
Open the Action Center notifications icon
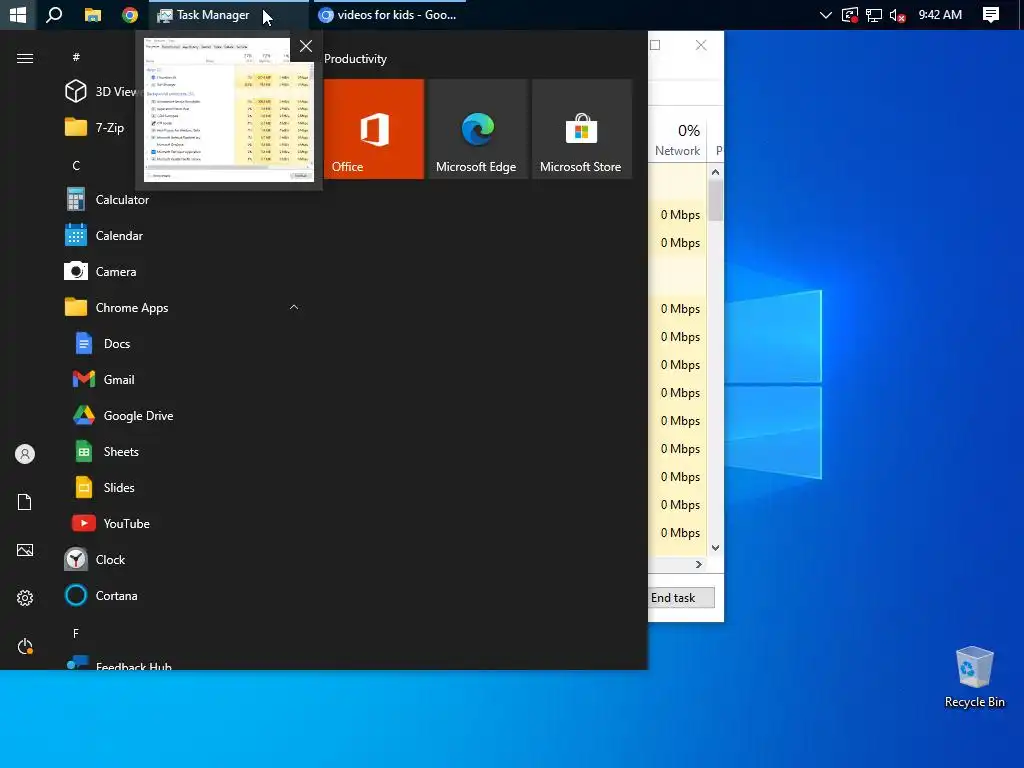click(991, 14)
